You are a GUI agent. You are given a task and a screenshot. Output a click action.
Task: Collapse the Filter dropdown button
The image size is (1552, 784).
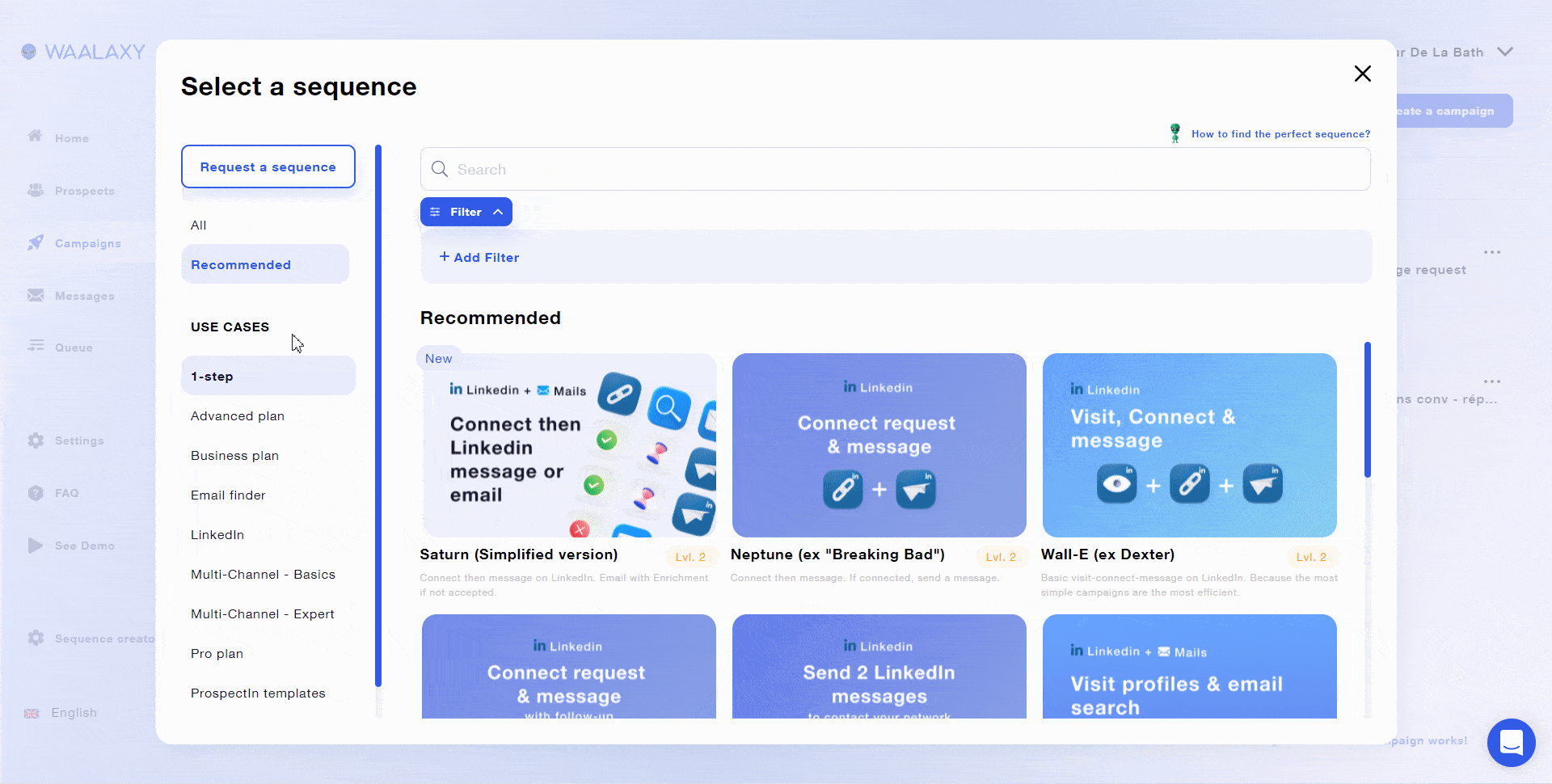pyautogui.click(x=466, y=212)
